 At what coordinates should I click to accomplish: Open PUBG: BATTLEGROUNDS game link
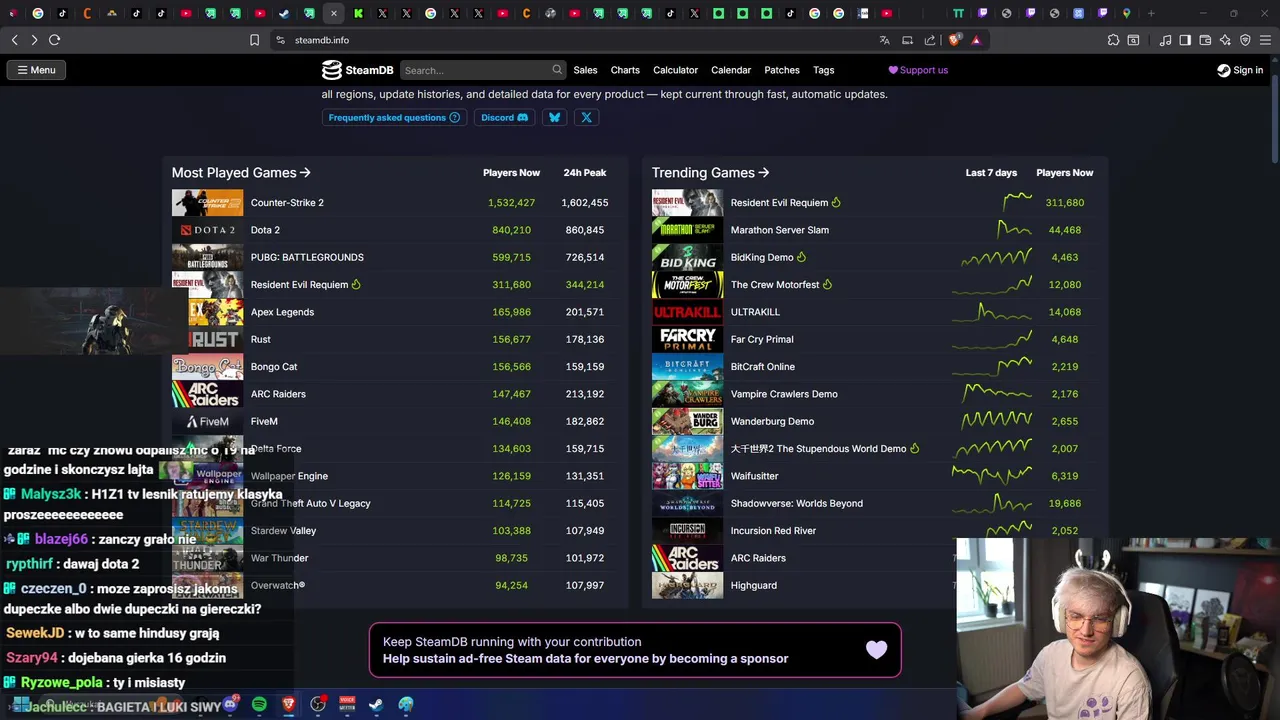coord(307,257)
